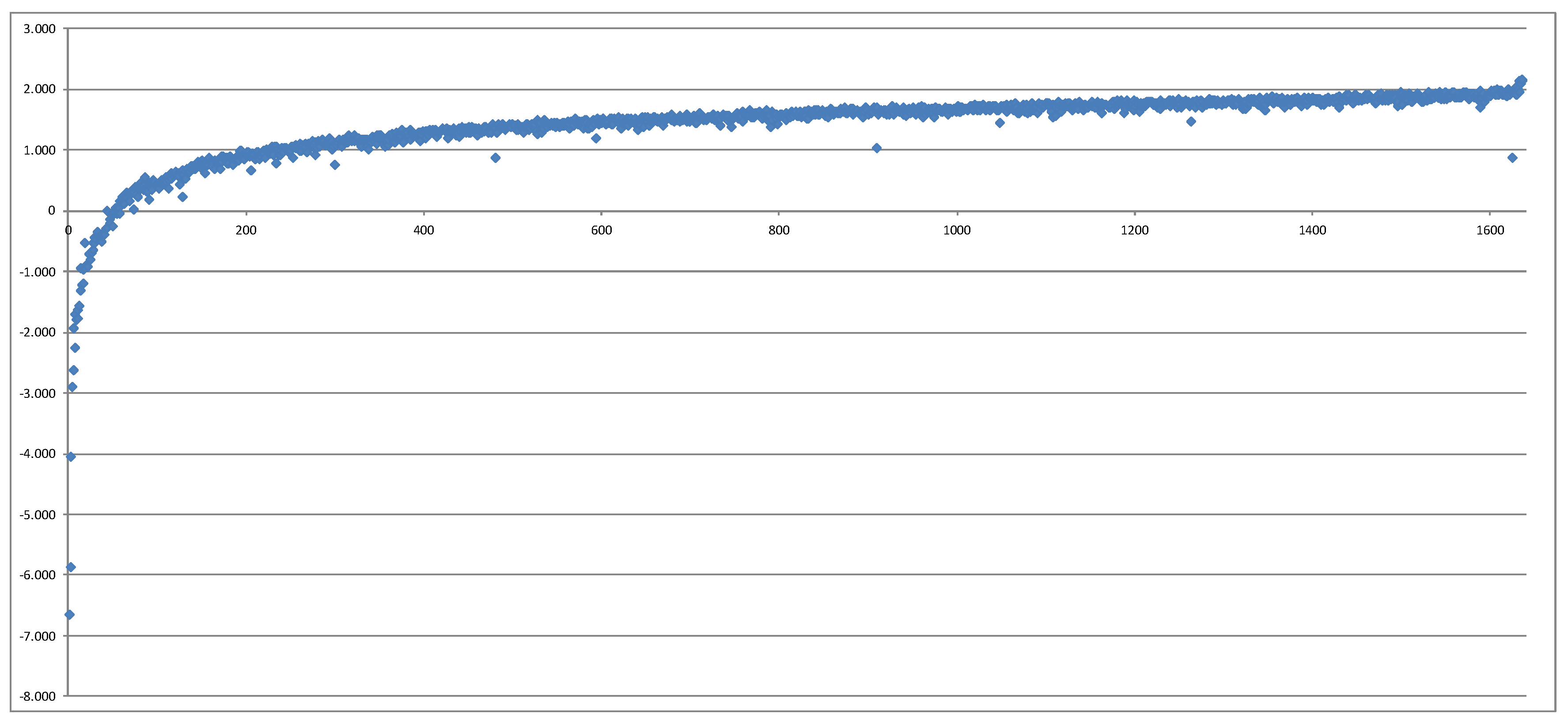Click the 800 horizontal axis label

coord(779,230)
